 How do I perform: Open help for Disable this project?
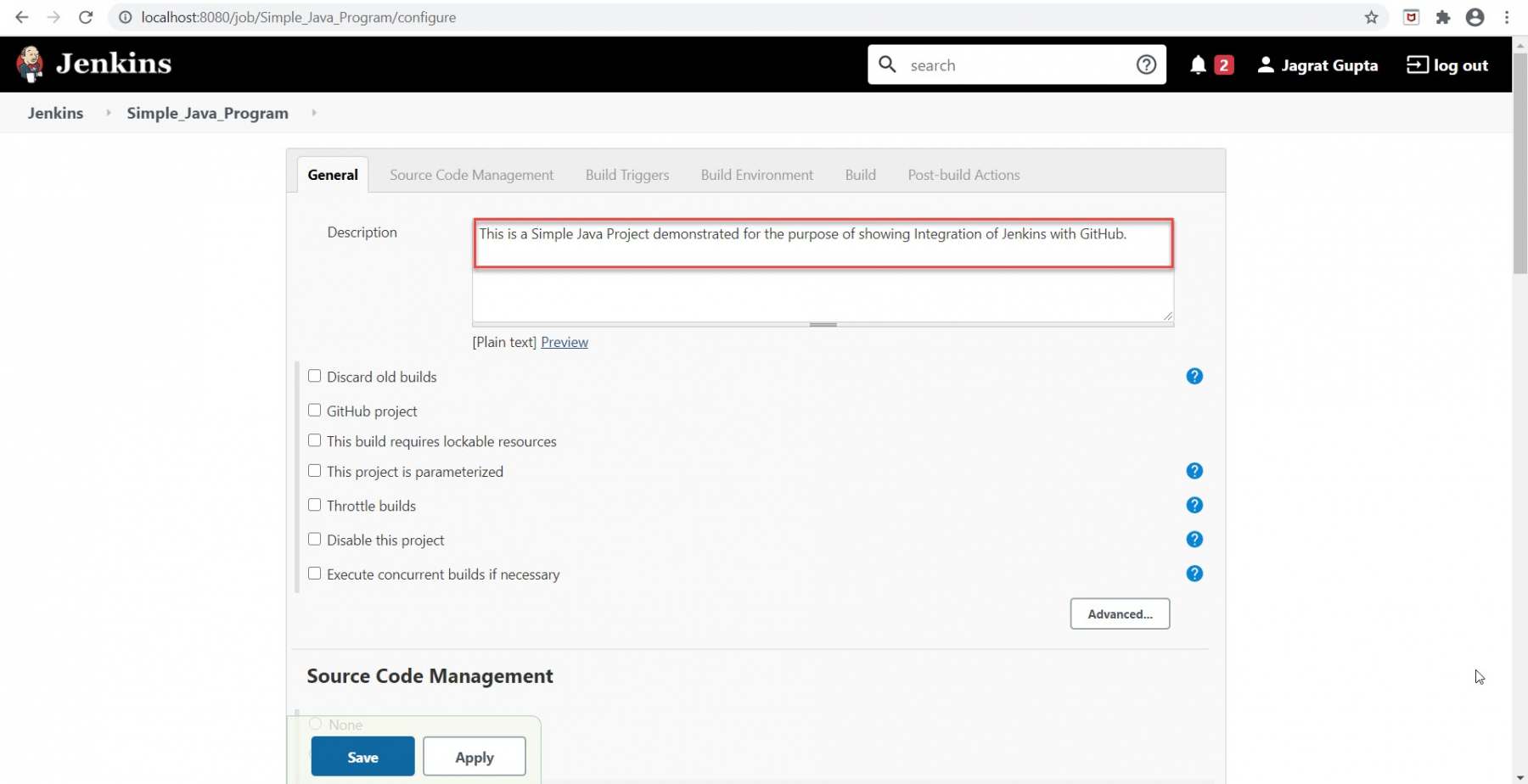tap(1194, 540)
